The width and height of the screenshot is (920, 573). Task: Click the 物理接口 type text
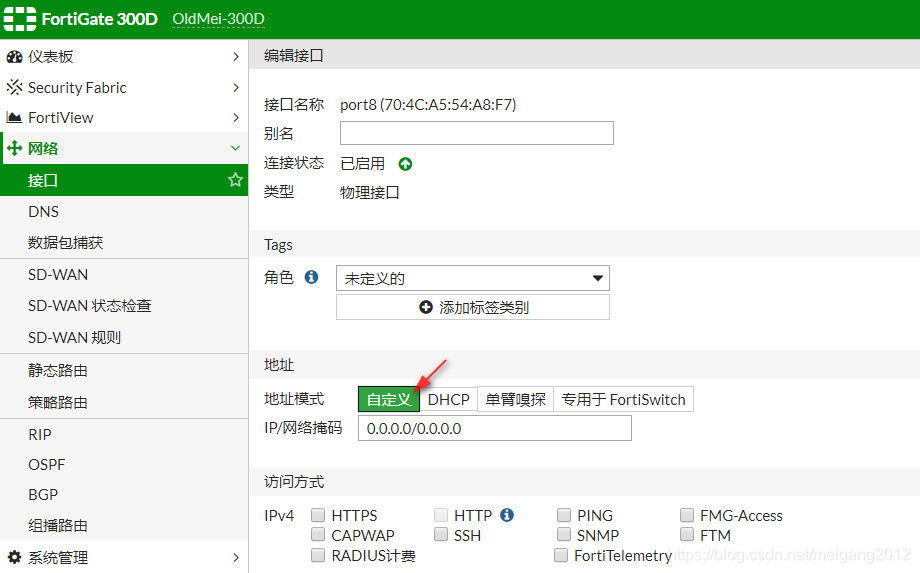370,192
